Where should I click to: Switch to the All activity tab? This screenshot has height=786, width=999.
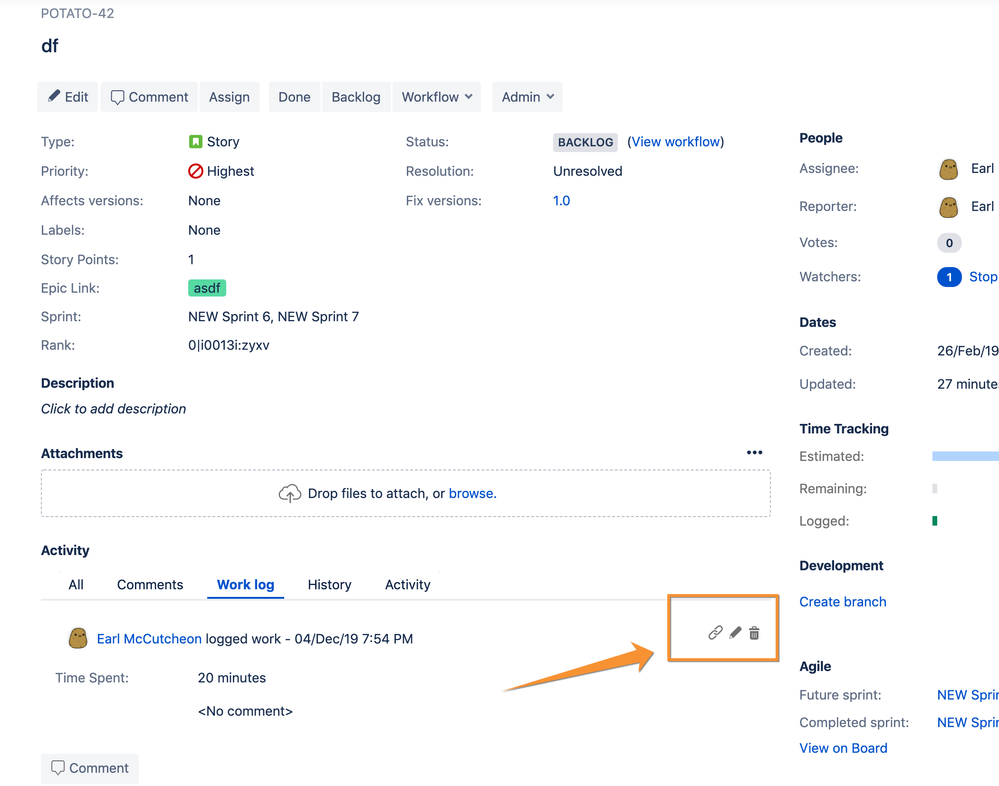point(76,585)
